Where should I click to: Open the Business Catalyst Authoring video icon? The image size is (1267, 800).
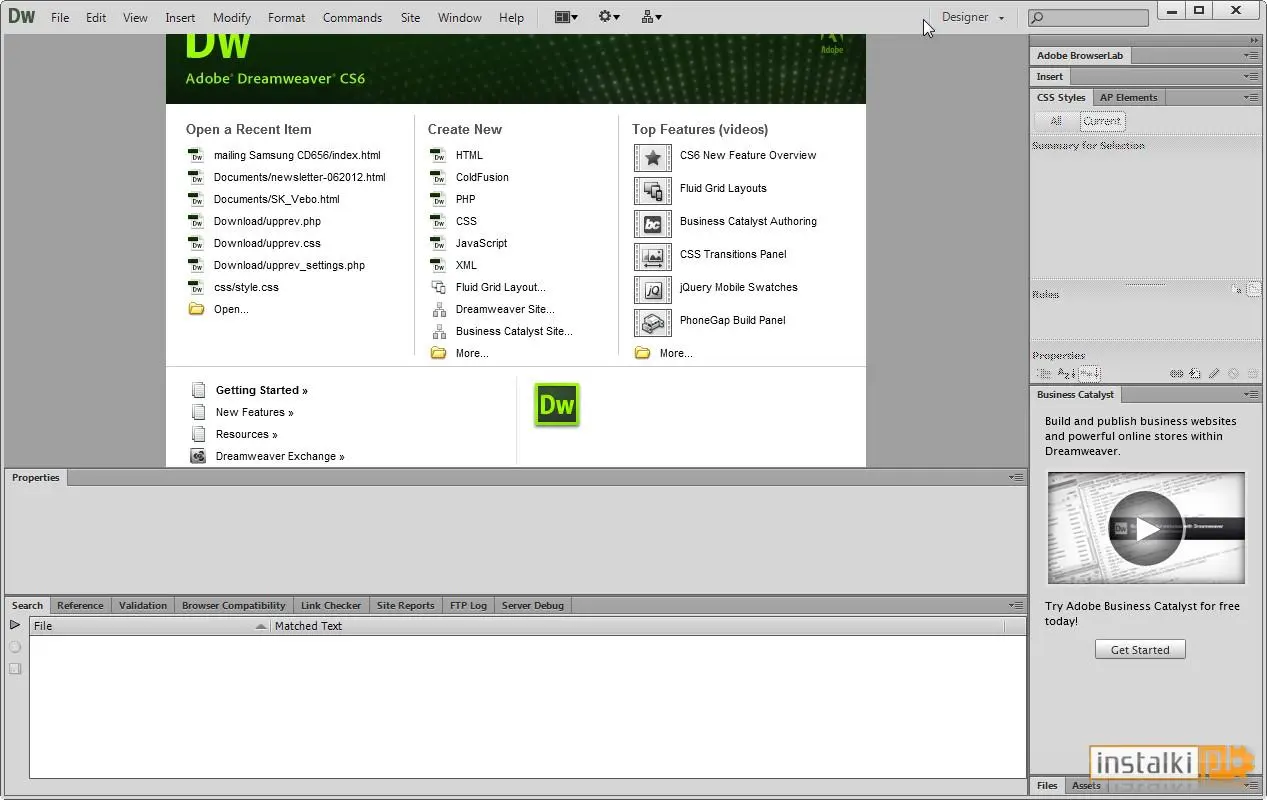pyautogui.click(x=652, y=223)
